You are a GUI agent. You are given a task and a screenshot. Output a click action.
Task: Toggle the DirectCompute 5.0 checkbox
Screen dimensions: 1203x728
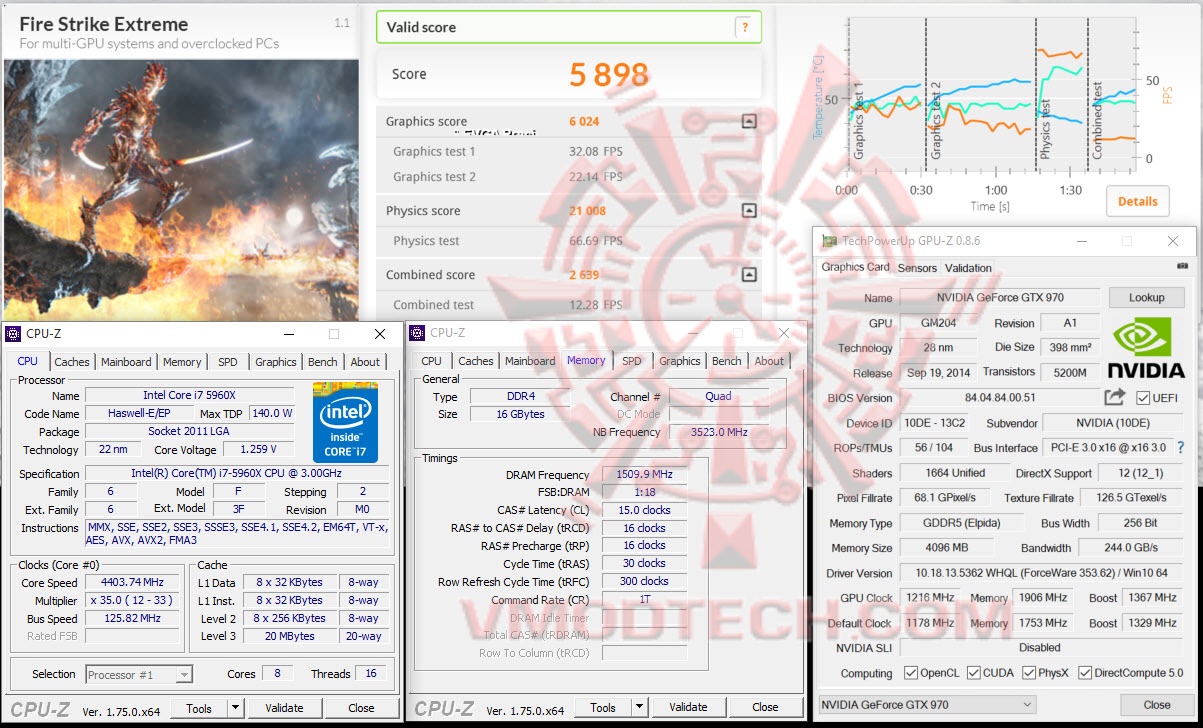(1085, 673)
